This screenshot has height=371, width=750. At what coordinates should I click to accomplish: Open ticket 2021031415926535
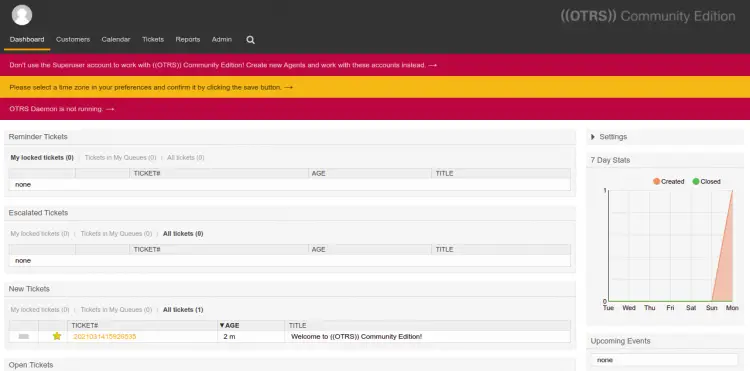(x=105, y=337)
